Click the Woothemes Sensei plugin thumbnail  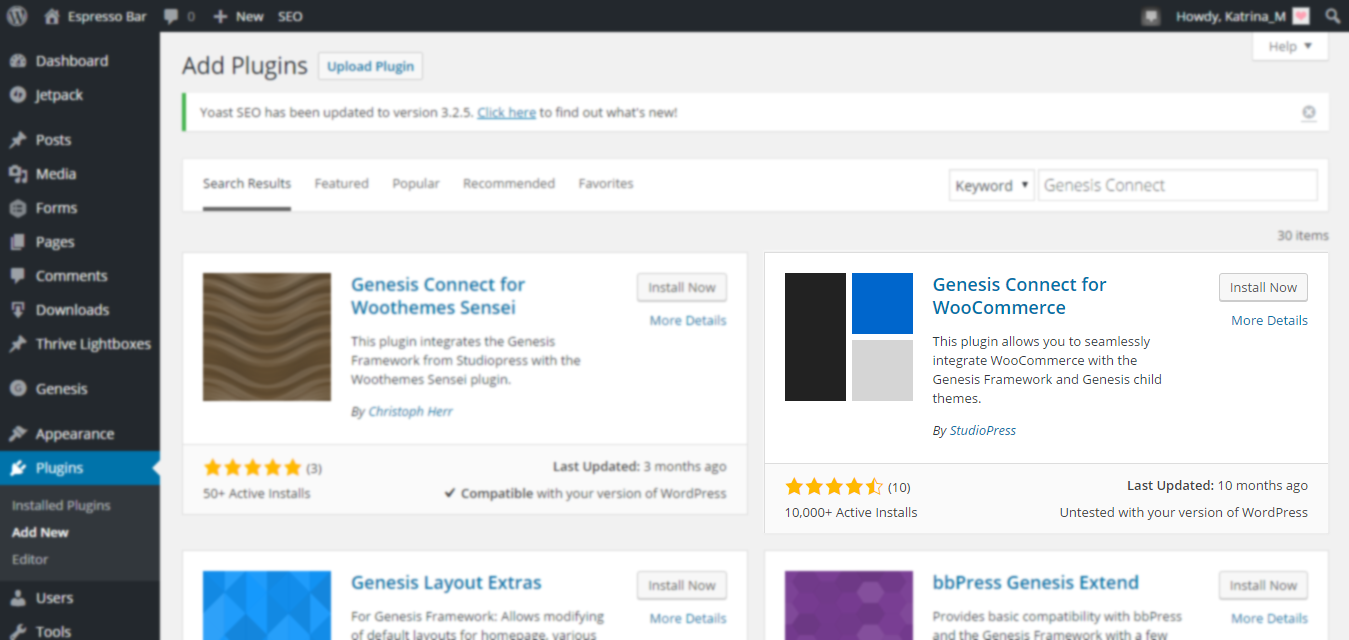click(x=267, y=337)
